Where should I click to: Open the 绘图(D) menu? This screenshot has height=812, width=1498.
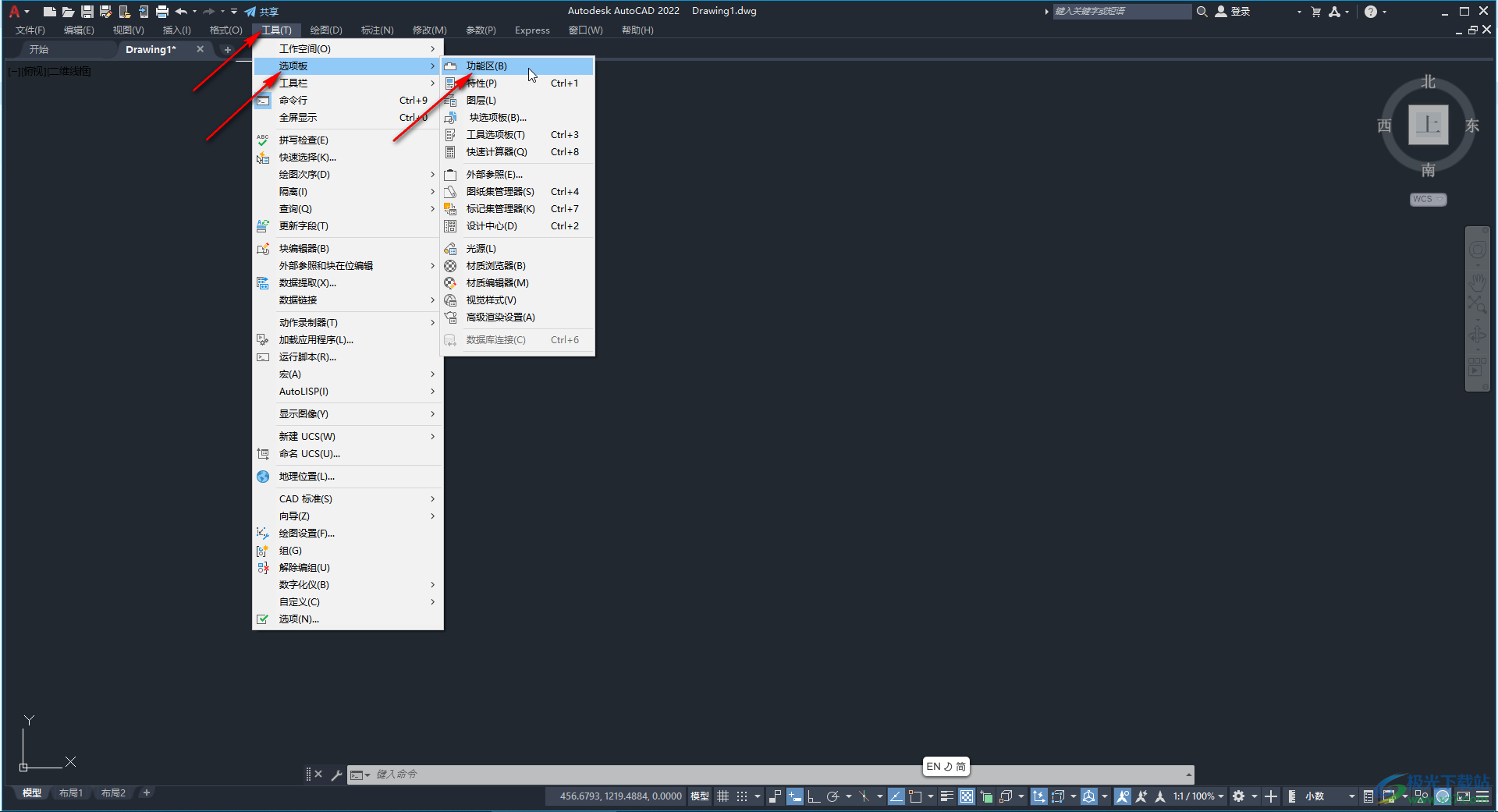click(x=326, y=30)
